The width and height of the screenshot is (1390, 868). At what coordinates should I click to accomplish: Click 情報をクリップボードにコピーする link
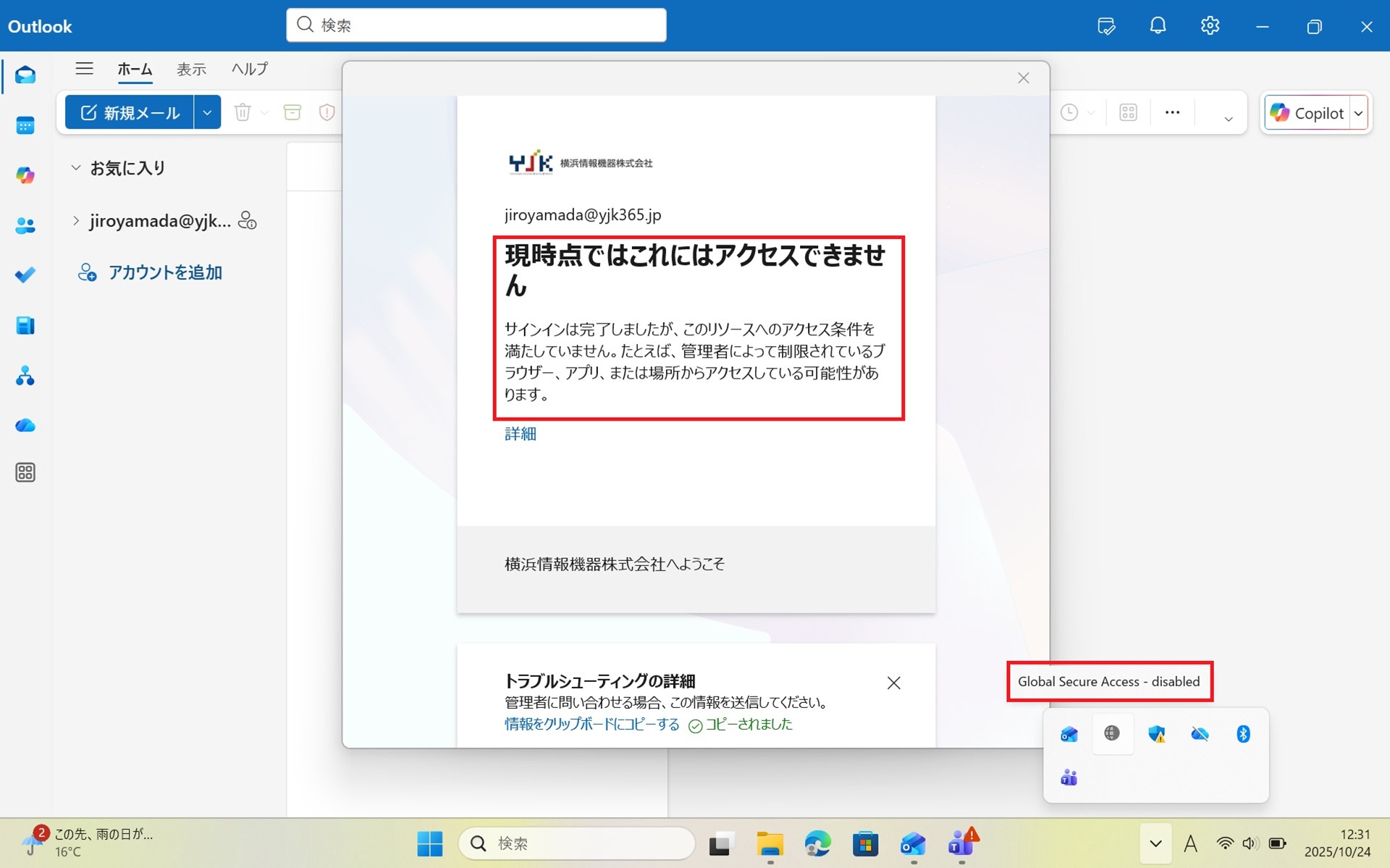591,725
